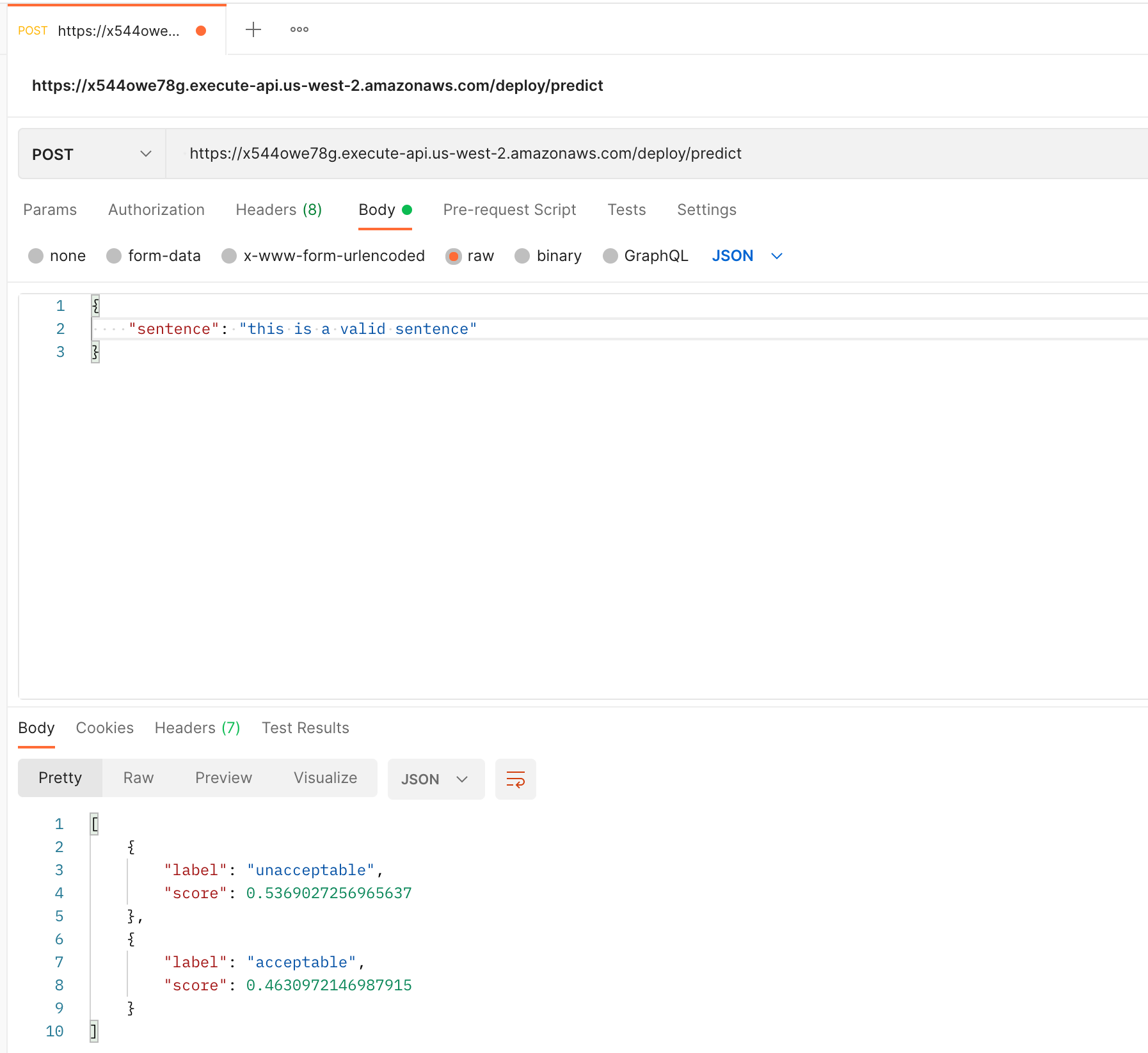Image resolution: width=1148 pixels, height=1053 pixels.
Task: Open the POST method dropdown
Action: pos(92,154)
